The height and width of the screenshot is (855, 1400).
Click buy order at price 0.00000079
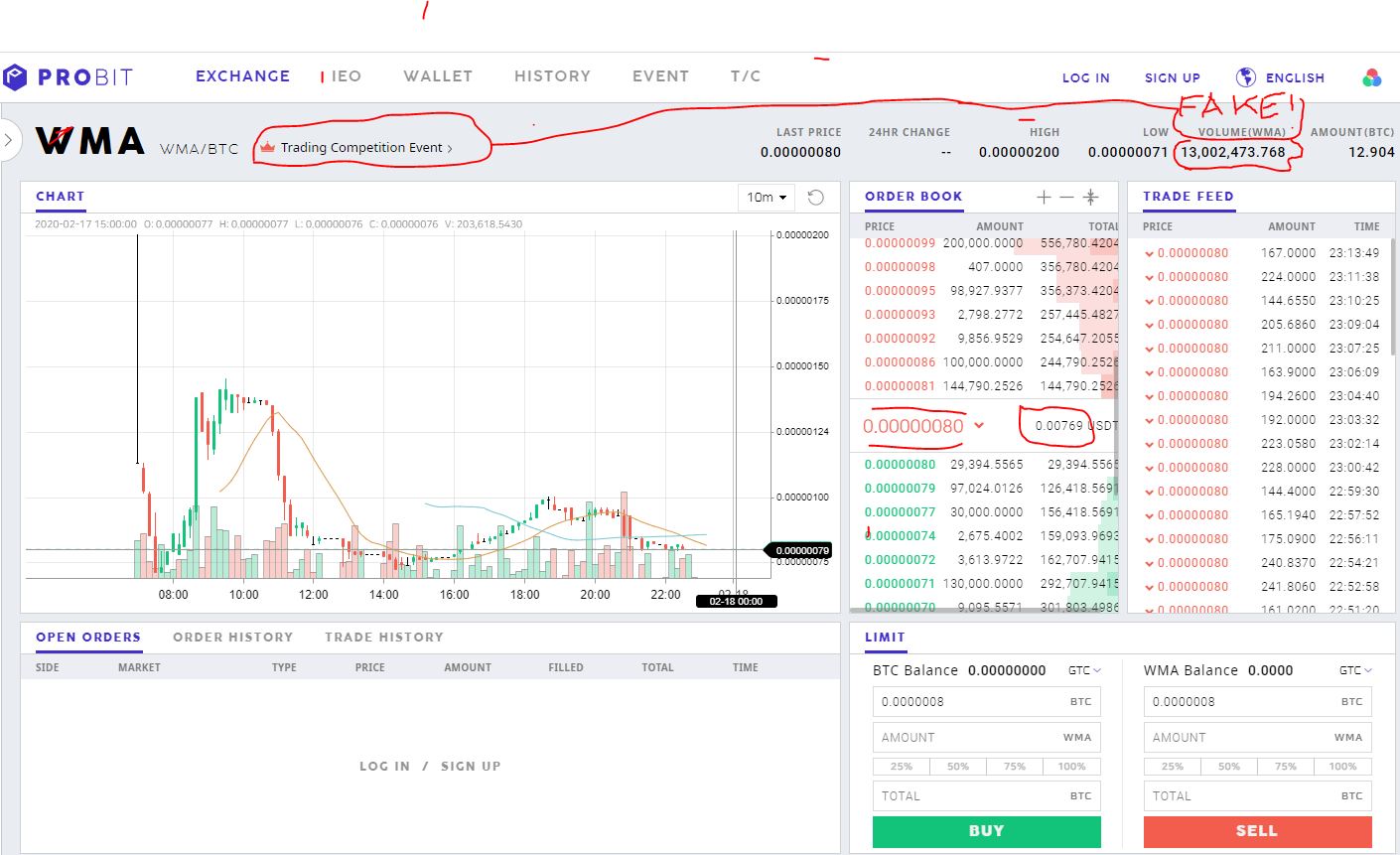[985, 489]
